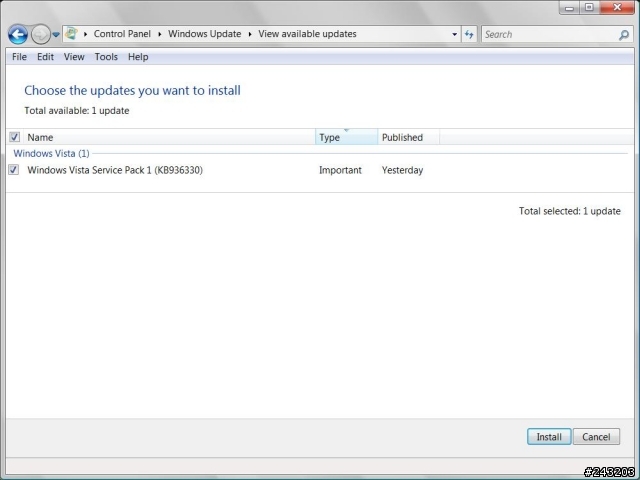Open the File menu
The image size is (640, 480).
coord(19,57)
